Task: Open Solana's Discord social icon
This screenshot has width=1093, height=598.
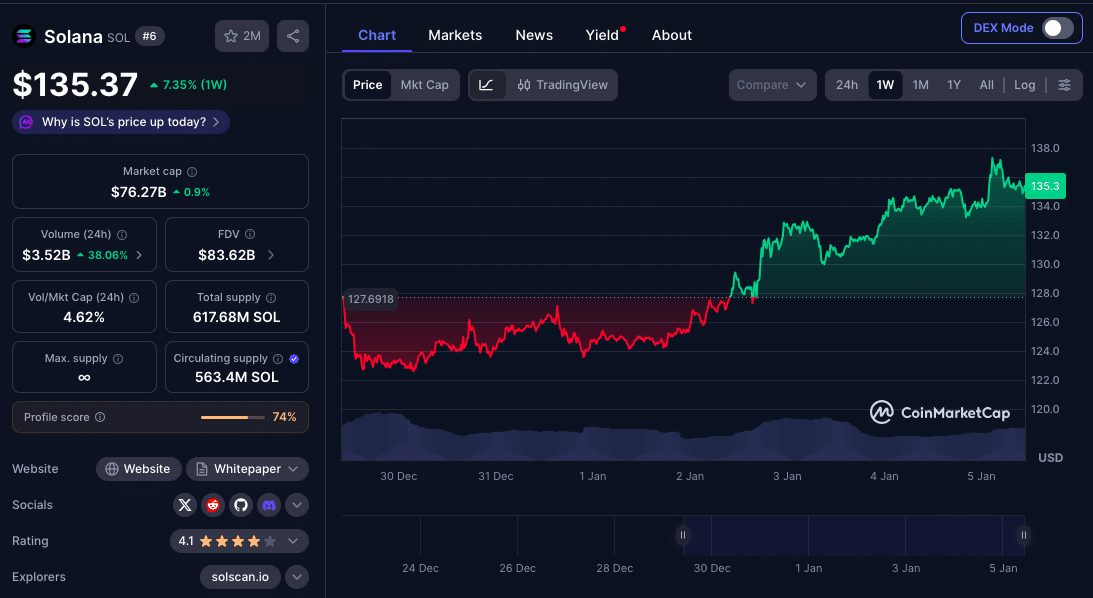Action: click(268, 505)
